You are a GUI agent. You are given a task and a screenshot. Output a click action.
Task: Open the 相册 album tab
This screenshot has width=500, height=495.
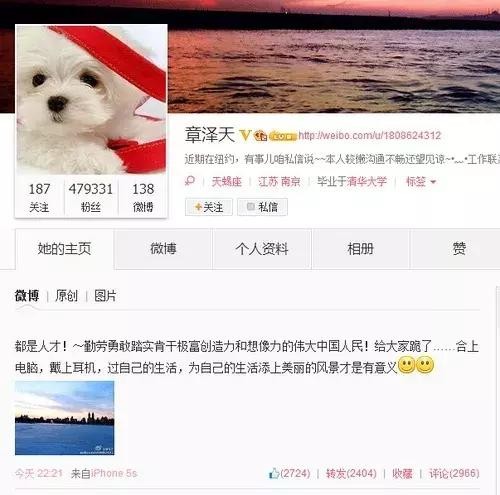[360, 249]
